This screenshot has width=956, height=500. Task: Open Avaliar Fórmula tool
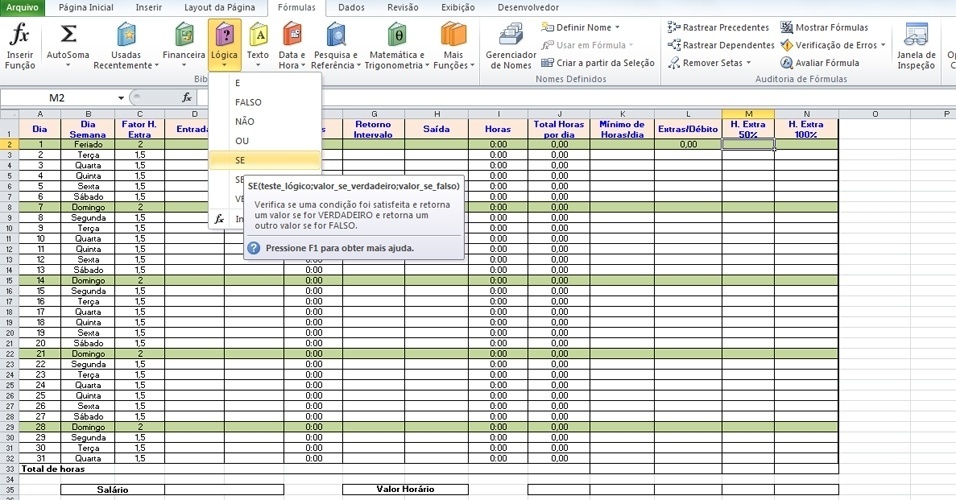820,63
